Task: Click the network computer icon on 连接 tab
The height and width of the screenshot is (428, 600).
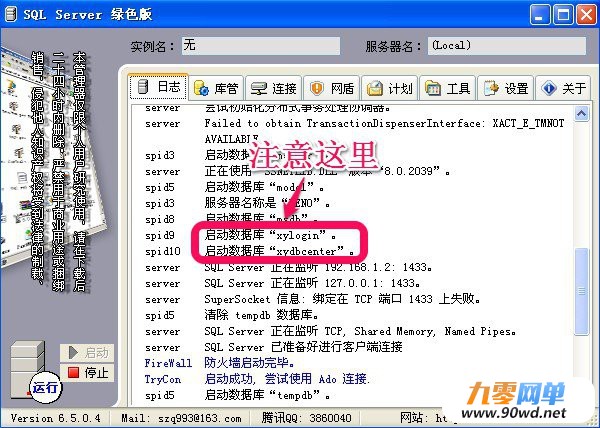Action: (x=259, y=89)
